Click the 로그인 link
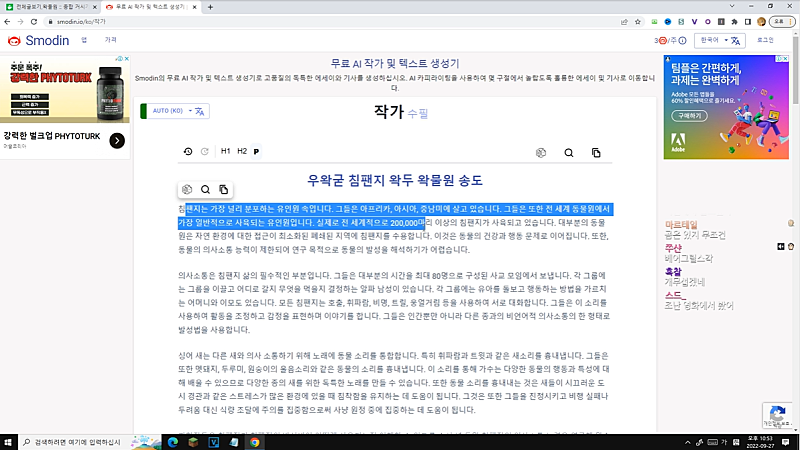The height and width of the screenshot is (450, 800). pos(765,40)
